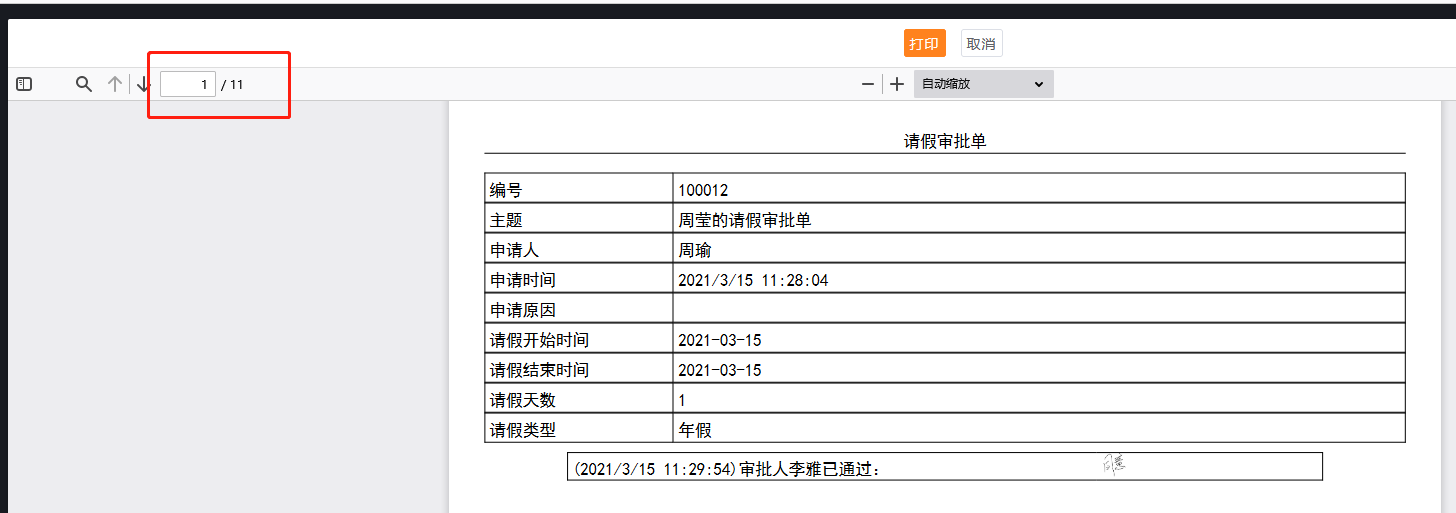
Task: Click the page number input field
Action: (x=187, y=85)
